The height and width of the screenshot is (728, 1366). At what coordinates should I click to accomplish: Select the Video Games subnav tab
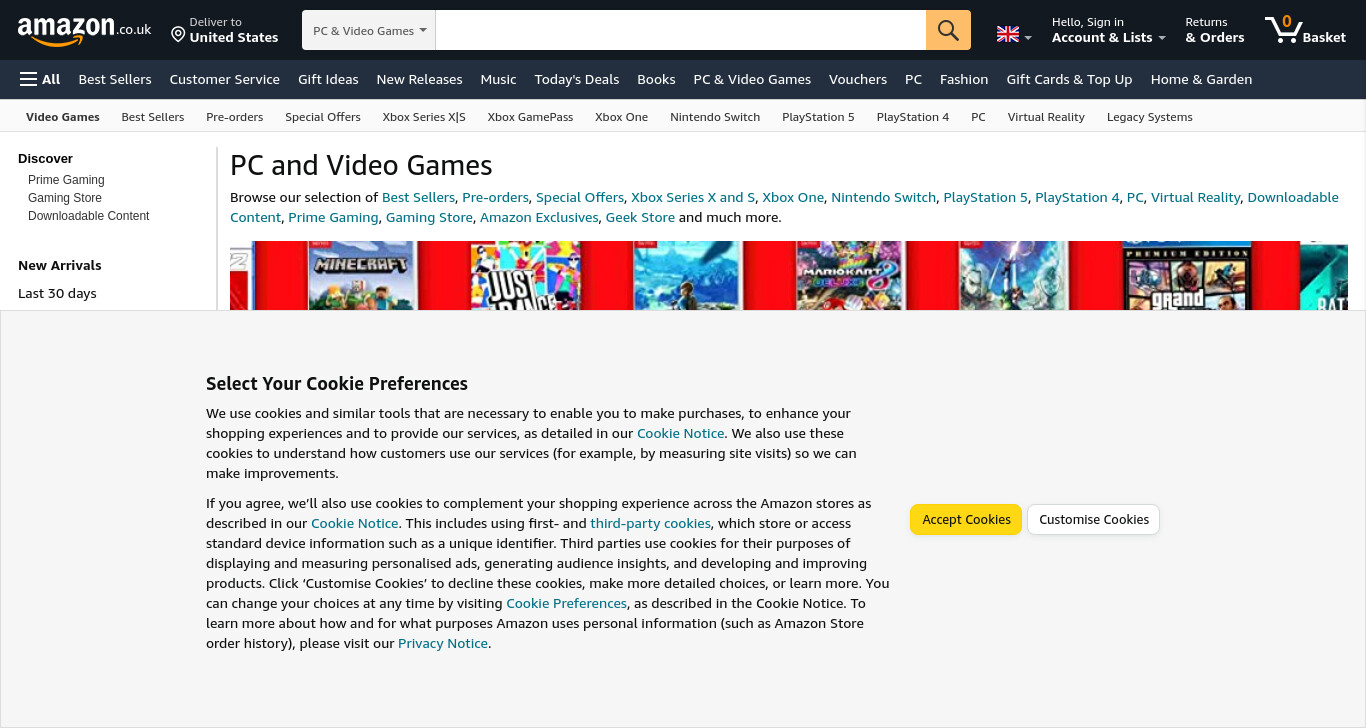[63, 117]
